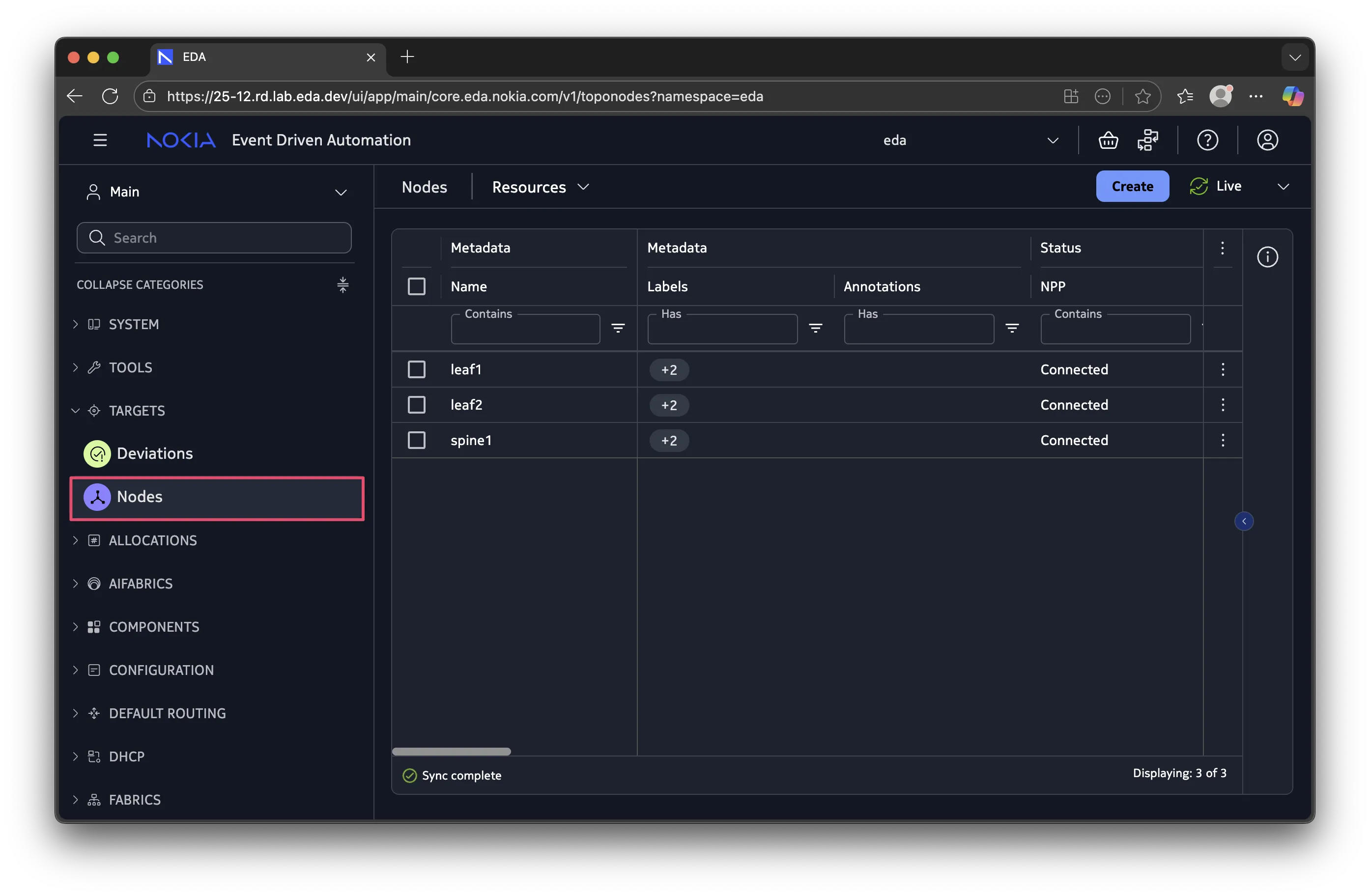The width and height of the screenshot is (1370, 896).
Task: Open the browser profile avatar
Action: [x=1220, y=95]
